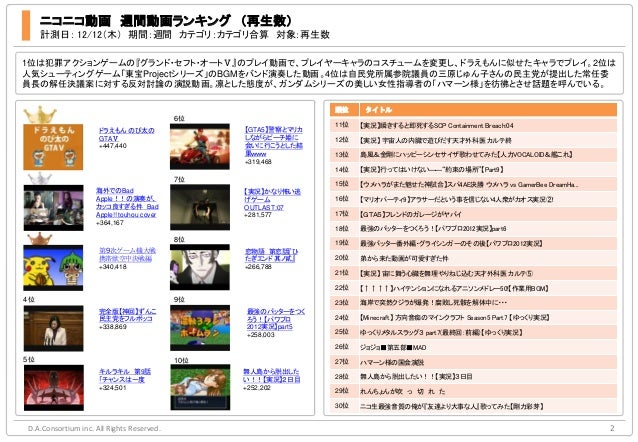Open the 最強のバッターをつくろう part5 link
Viewport: 638px width, 442px height.
pyautogui.click(x=275, y=319)
